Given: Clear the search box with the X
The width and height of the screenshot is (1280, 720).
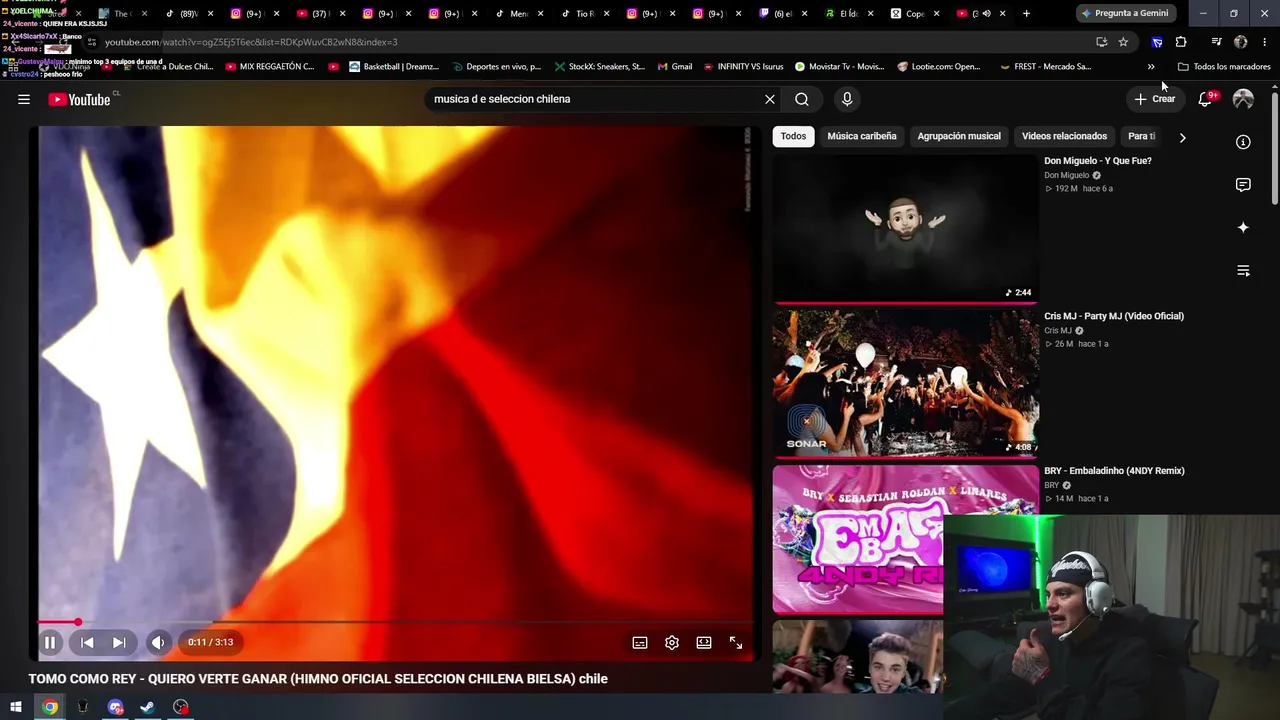Looking at the screenshot, I should [770, 99].
